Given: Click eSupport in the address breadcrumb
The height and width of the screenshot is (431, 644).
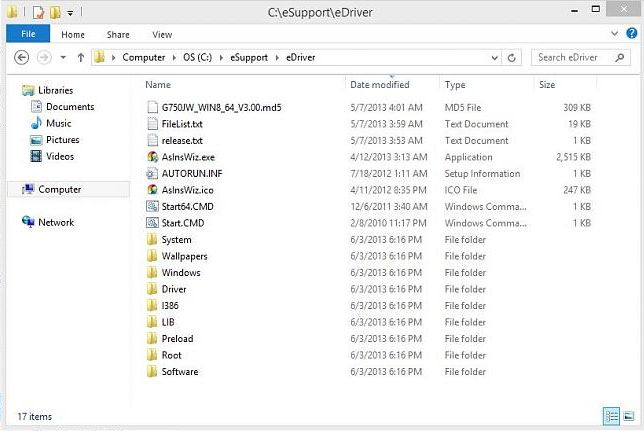Looking at the screenshot, I should point(249,58).
